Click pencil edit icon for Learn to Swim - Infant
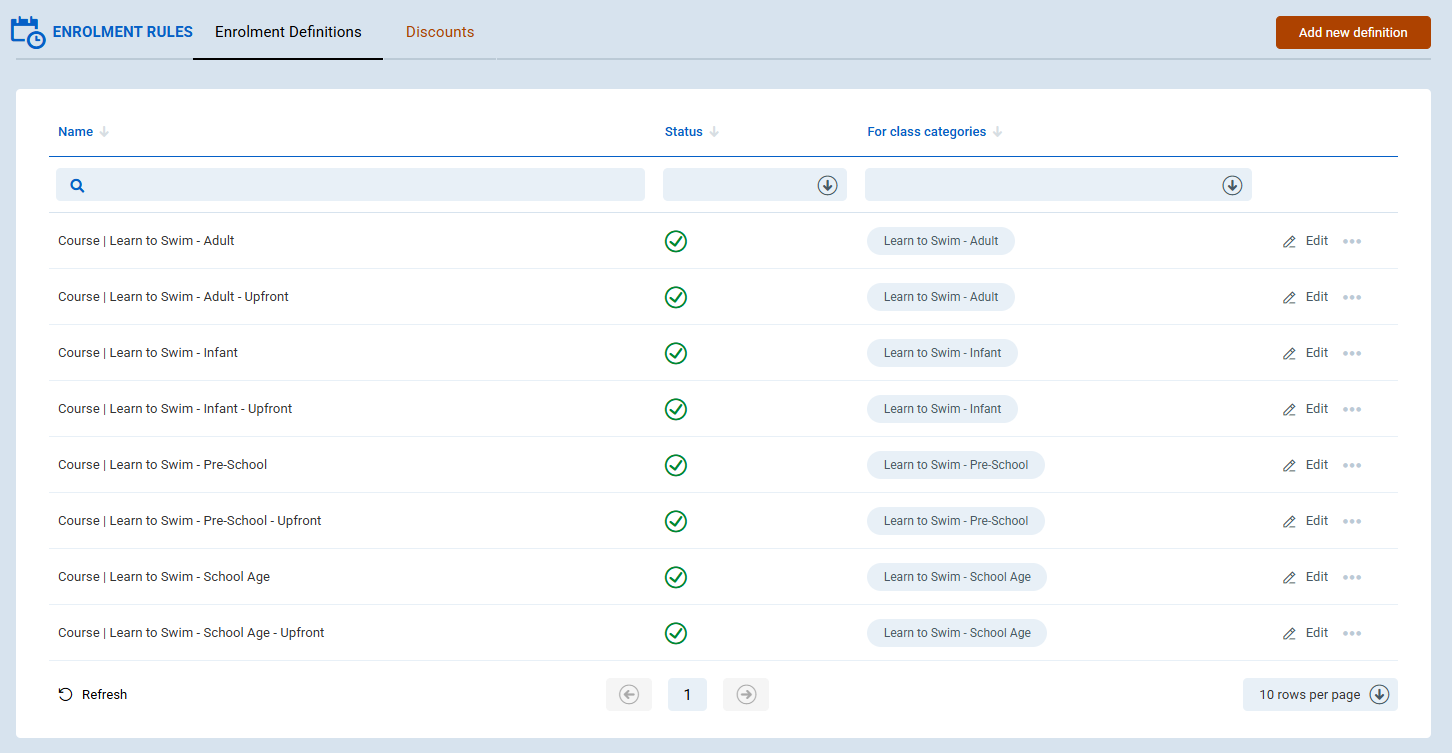The width and height of the screenshot is (1452, 753). pyautogui.click(x=1289, y=353)
